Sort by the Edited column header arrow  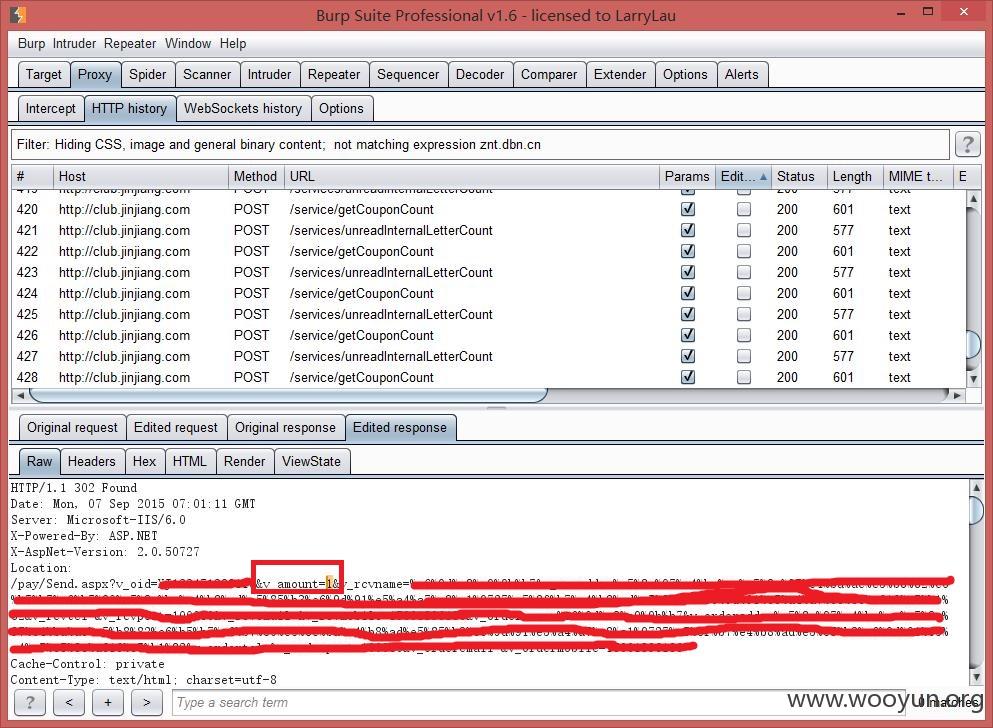click(763, 177)
